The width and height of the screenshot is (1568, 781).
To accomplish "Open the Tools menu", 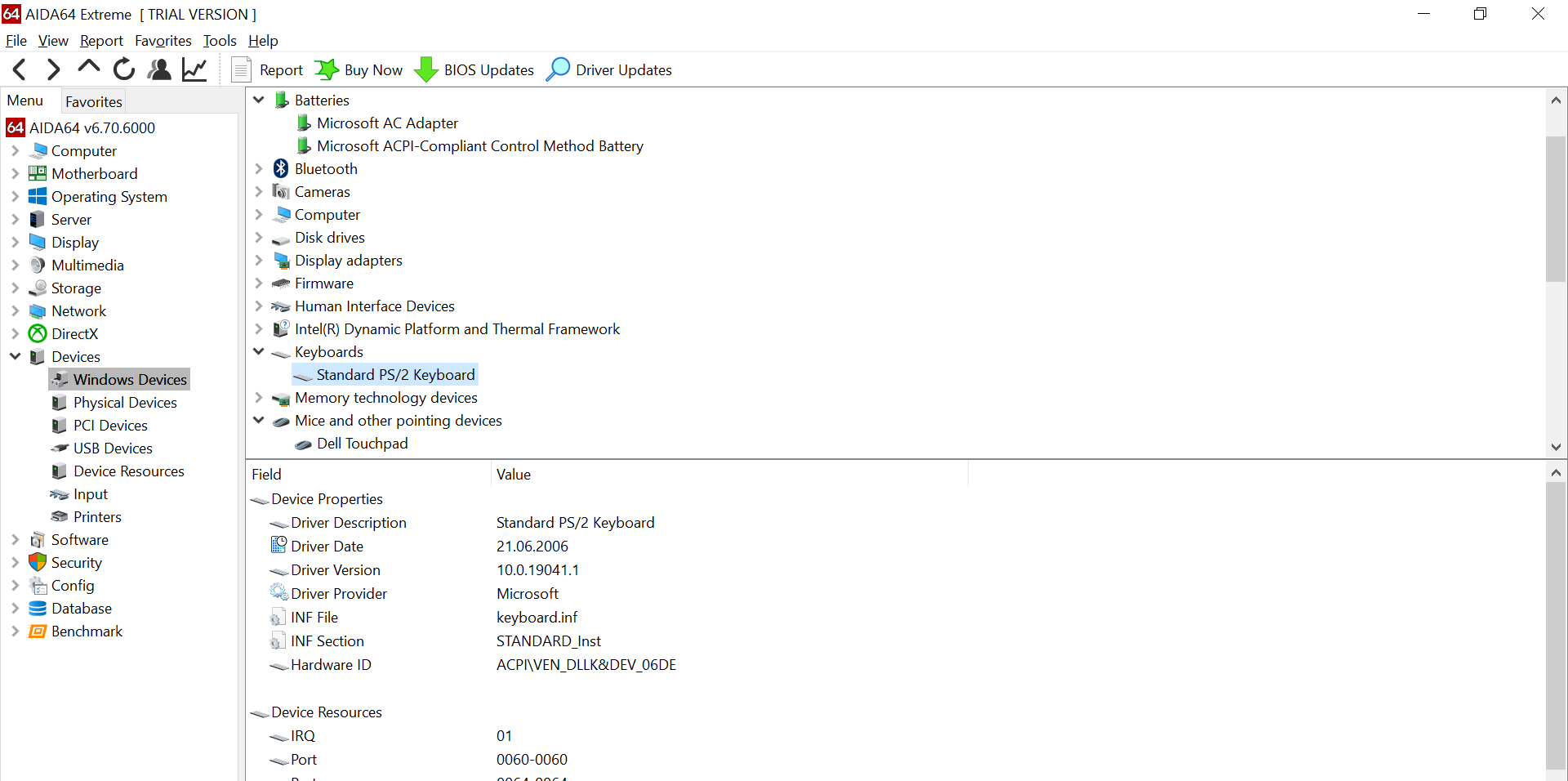I will (x=220, y=41).
